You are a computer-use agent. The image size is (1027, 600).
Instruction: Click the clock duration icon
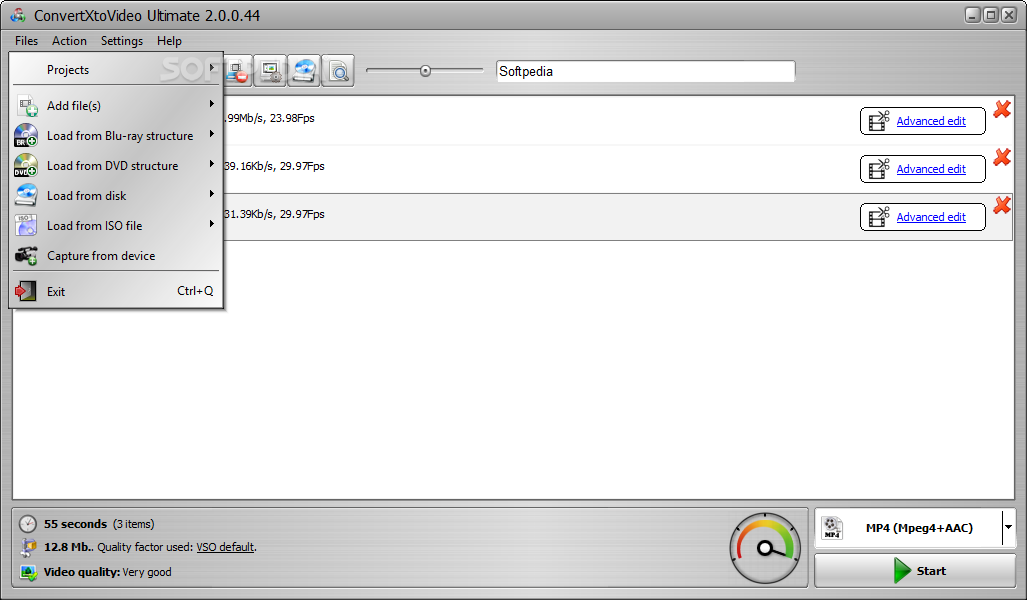28,524
